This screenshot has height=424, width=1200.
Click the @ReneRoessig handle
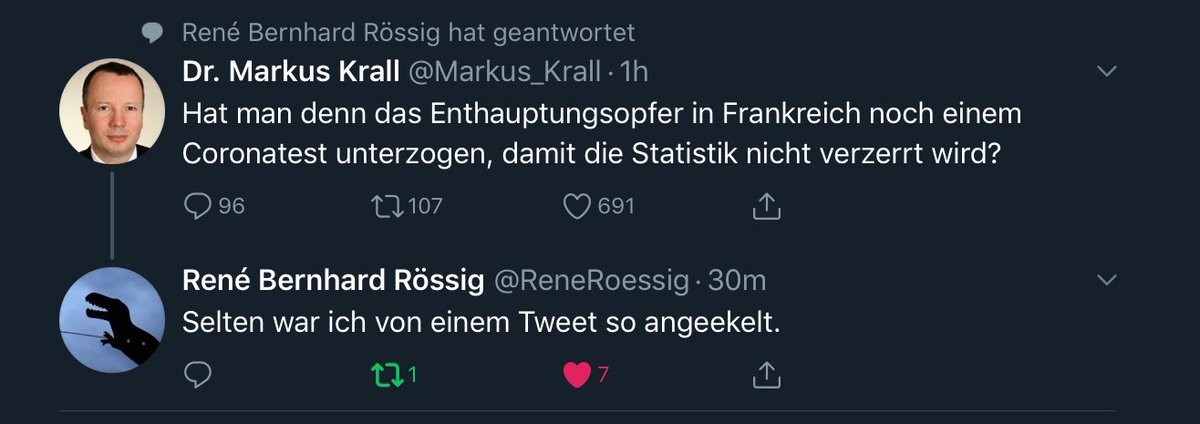click(592, 281)
